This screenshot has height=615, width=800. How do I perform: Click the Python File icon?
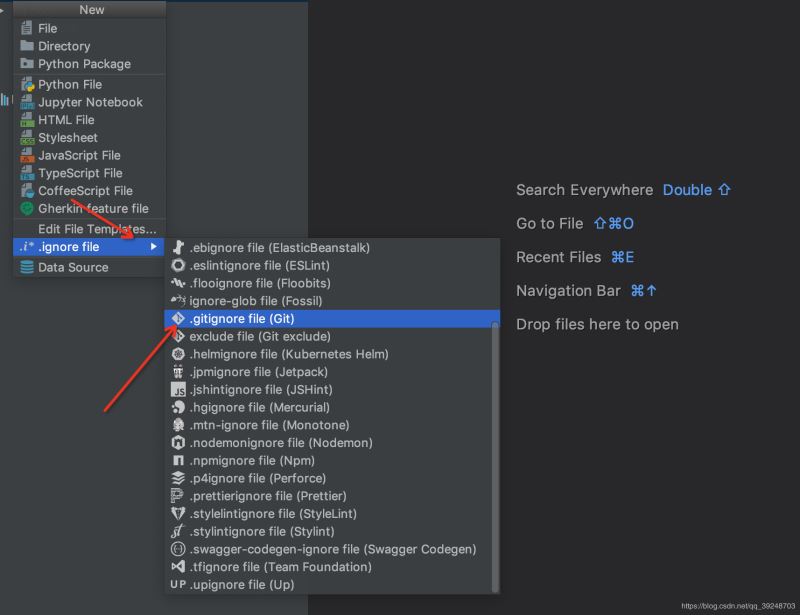(27, 85)
